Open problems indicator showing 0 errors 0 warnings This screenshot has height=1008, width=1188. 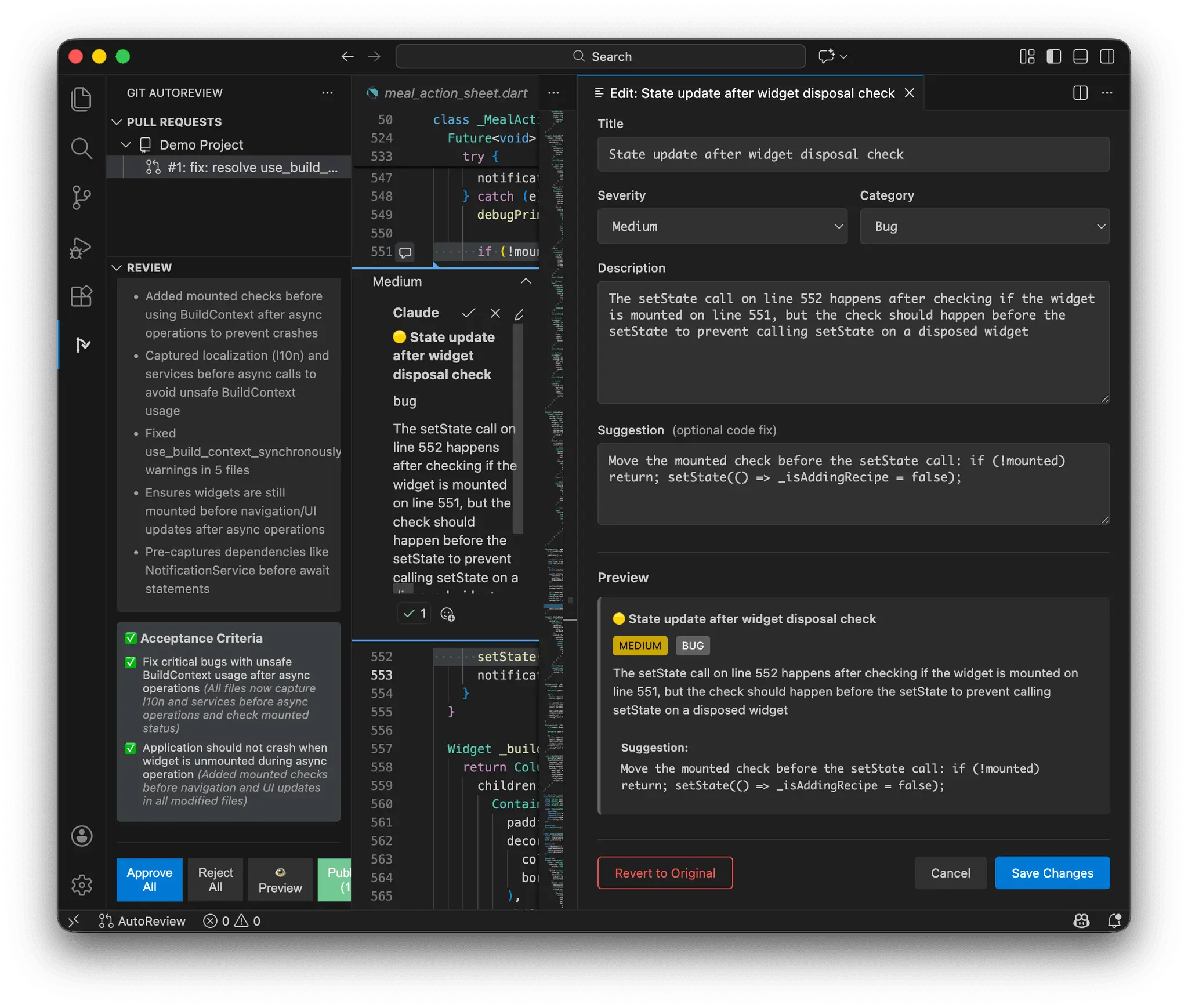232,921
